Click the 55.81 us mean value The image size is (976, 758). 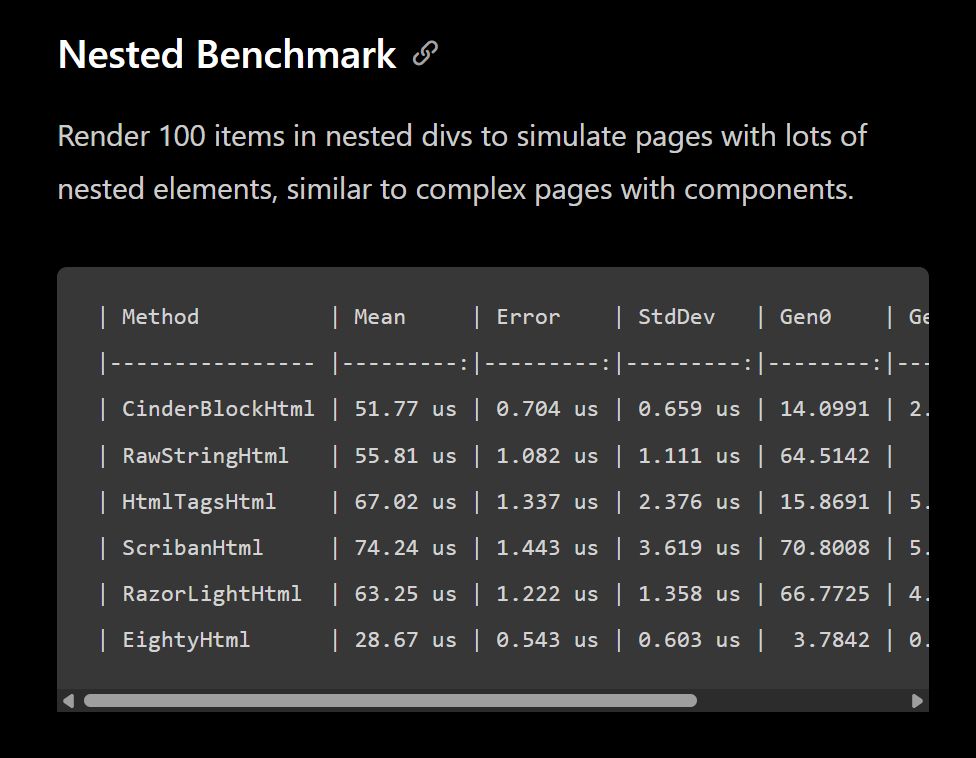[x=405, y=456]
